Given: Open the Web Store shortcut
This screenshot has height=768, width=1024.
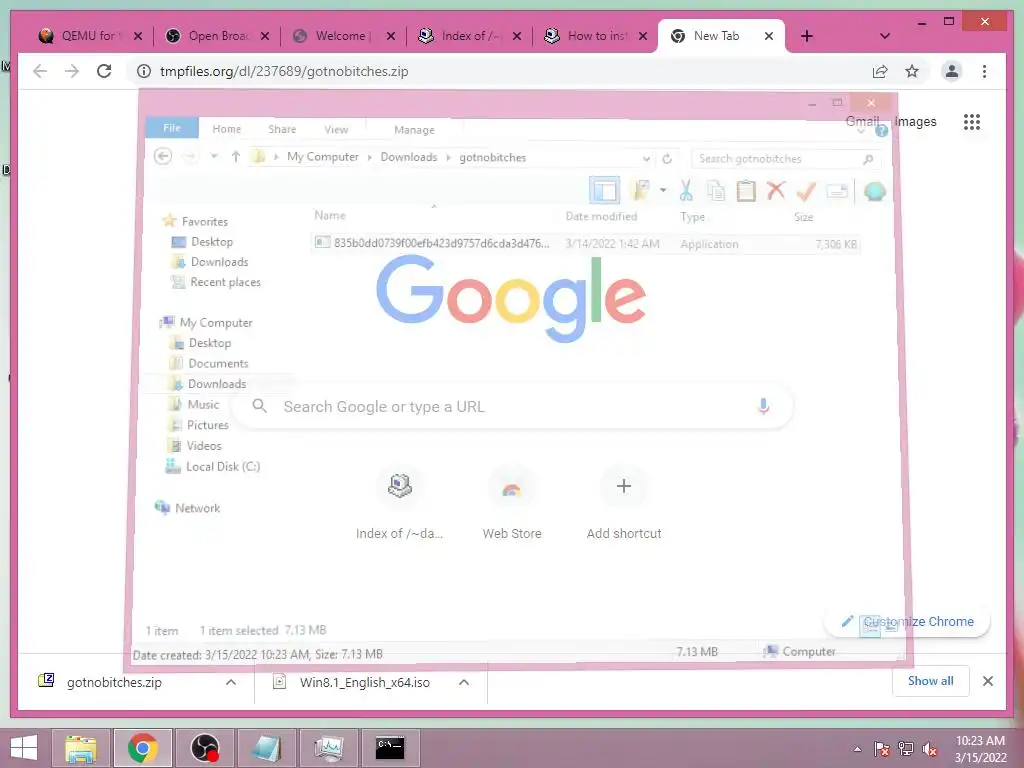Looking at the screenshot, I should point(512,504).
